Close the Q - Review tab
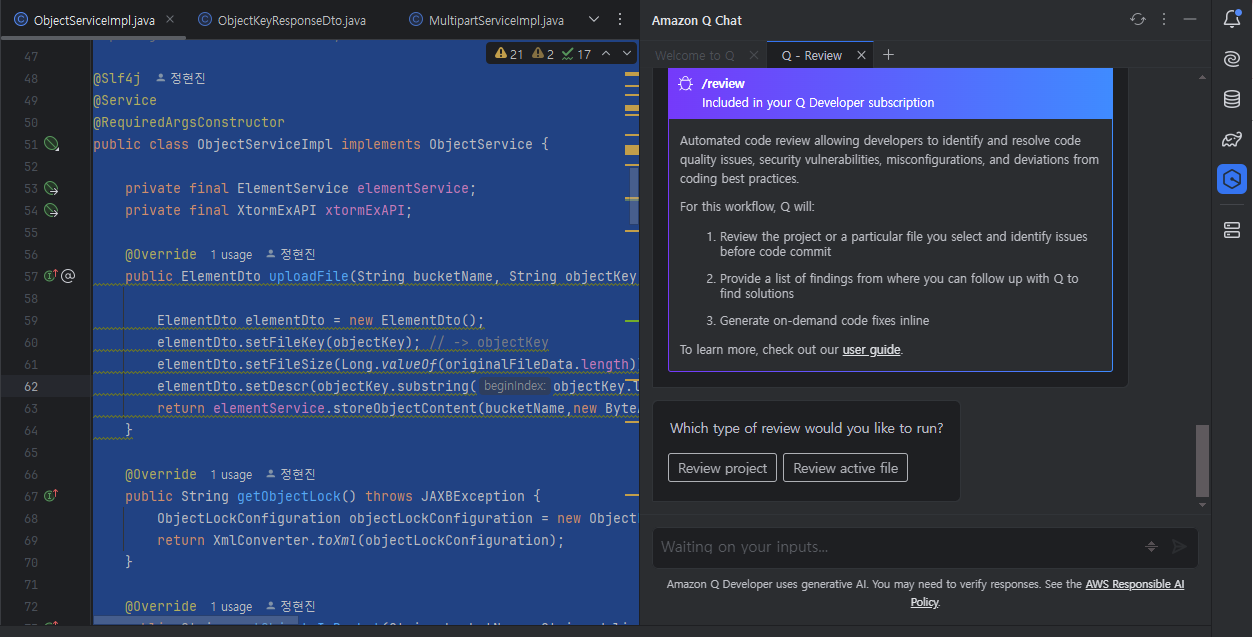This screenshot has width=1253, height=637. coord(861,55)
